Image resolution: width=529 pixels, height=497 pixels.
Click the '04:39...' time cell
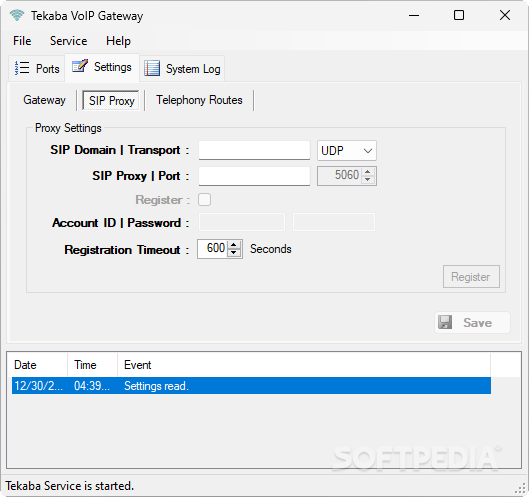92,386
